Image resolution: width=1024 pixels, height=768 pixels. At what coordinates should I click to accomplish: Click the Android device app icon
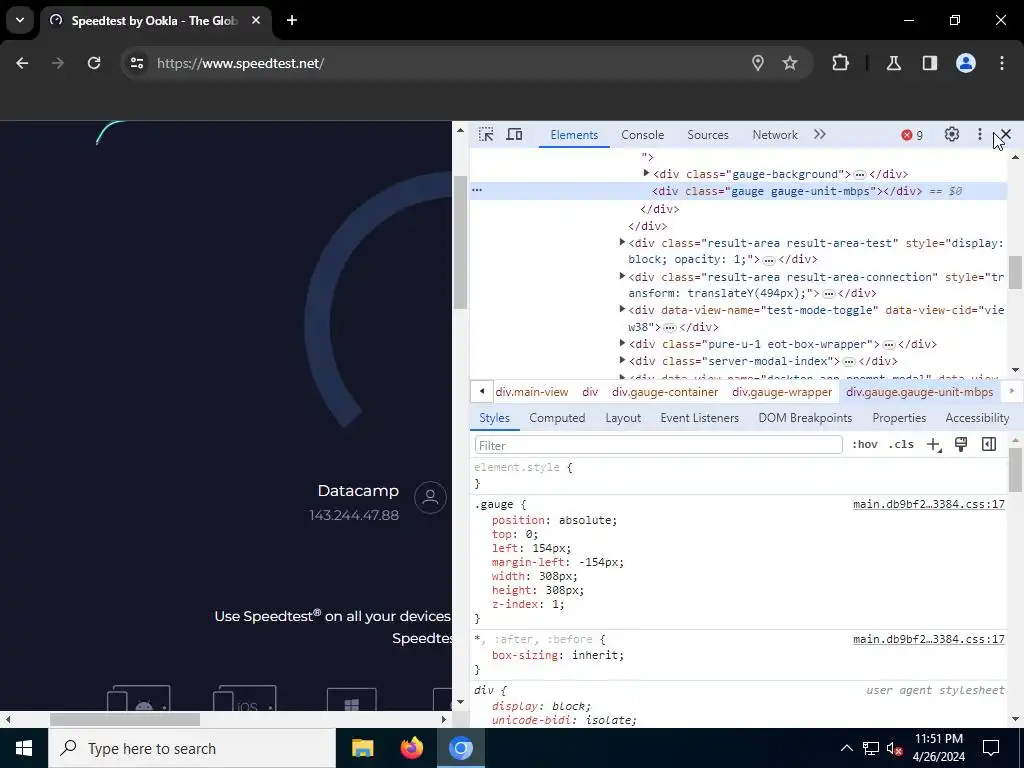coord(138,698)
